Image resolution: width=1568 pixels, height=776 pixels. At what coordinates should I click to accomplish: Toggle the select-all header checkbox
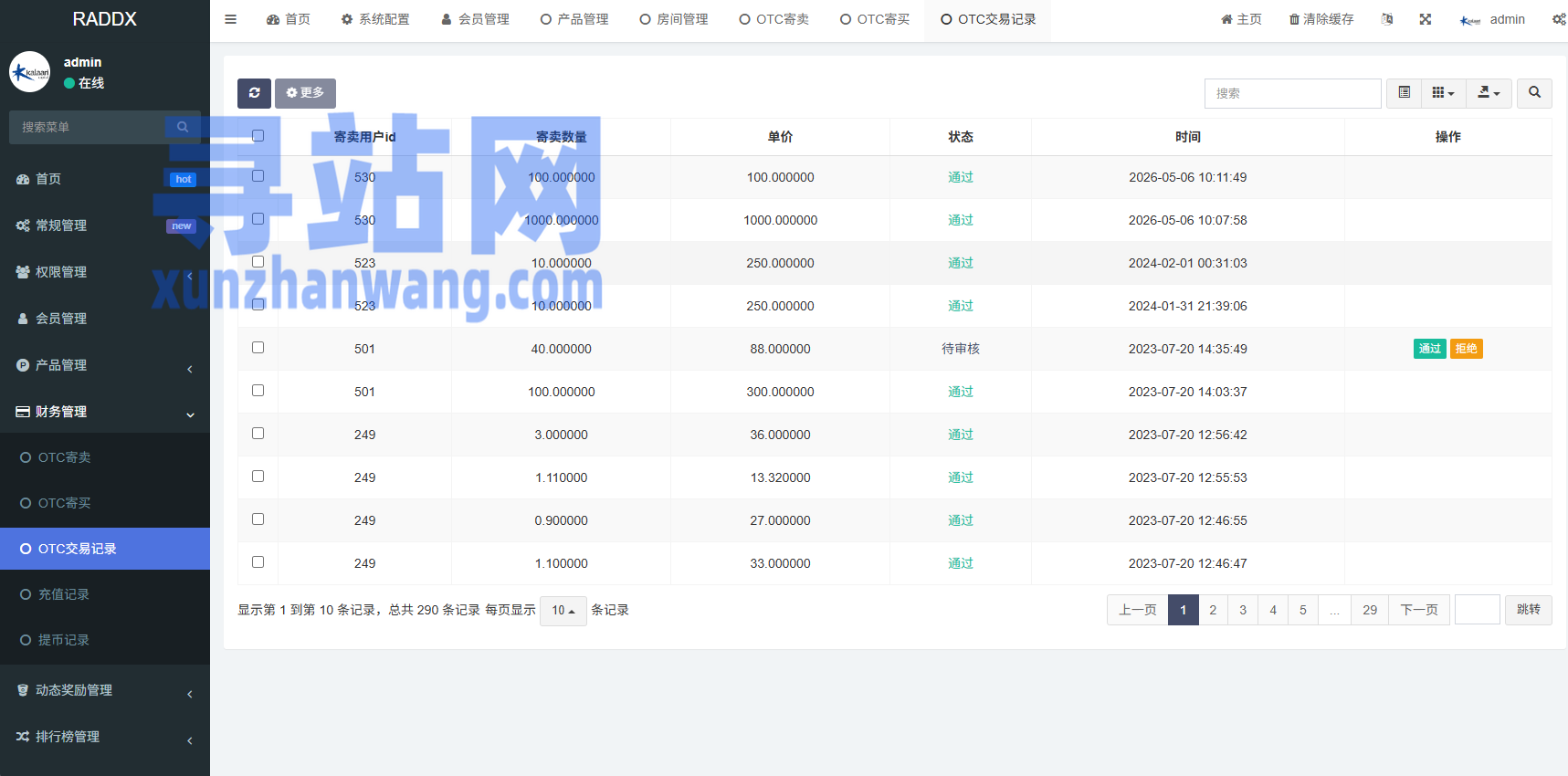[258, 136]
